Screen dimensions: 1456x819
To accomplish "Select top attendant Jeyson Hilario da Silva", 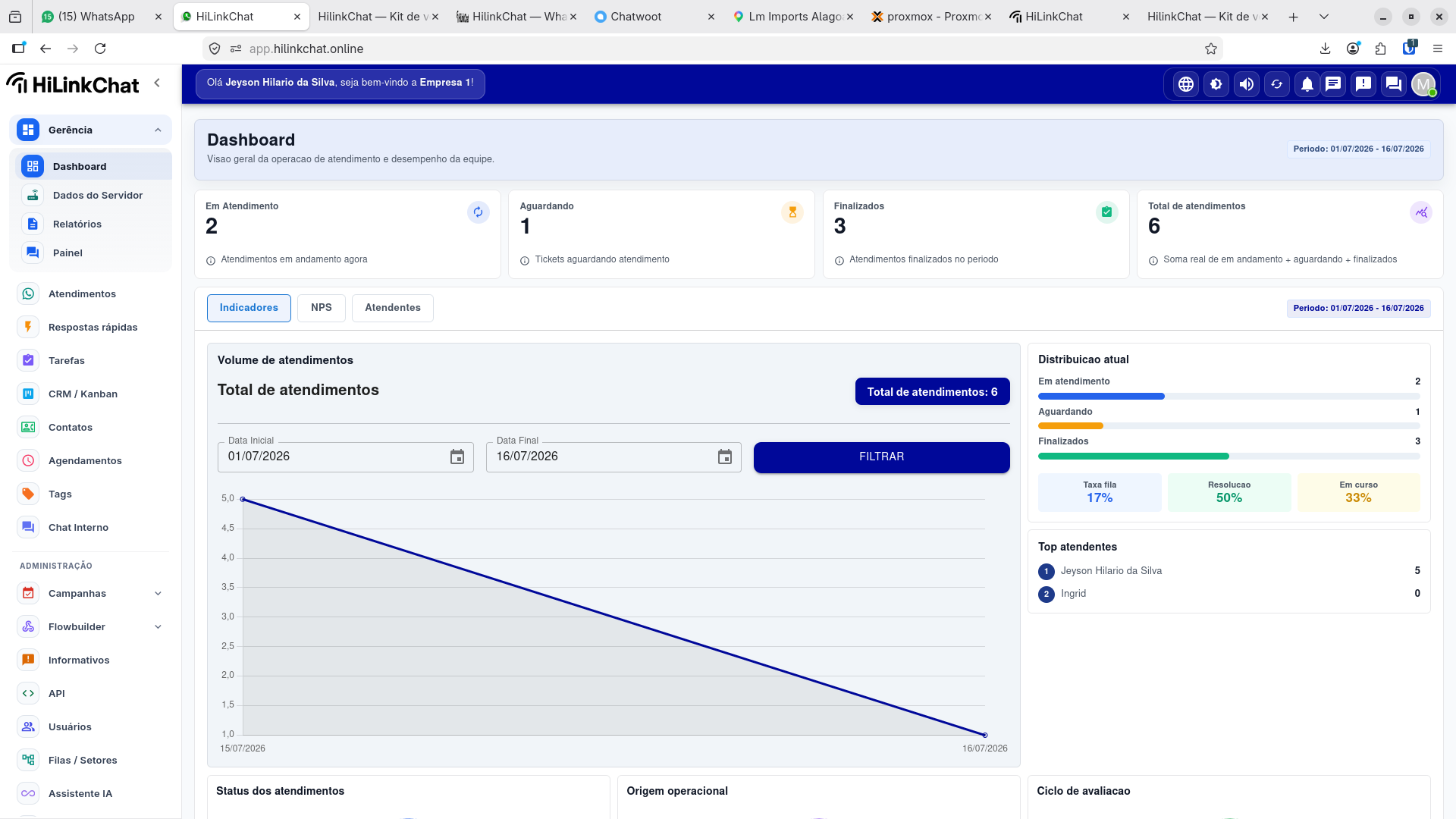I will 1228,571.
